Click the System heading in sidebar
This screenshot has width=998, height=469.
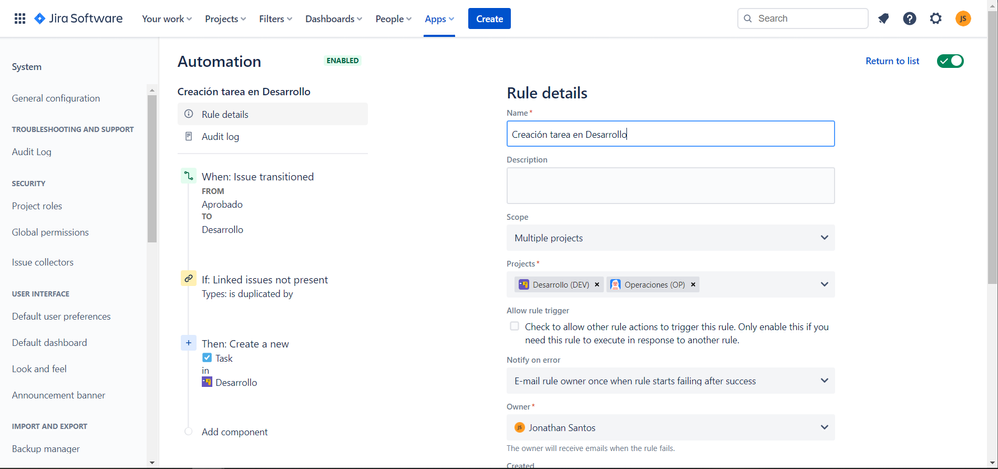tap(26, 67)
